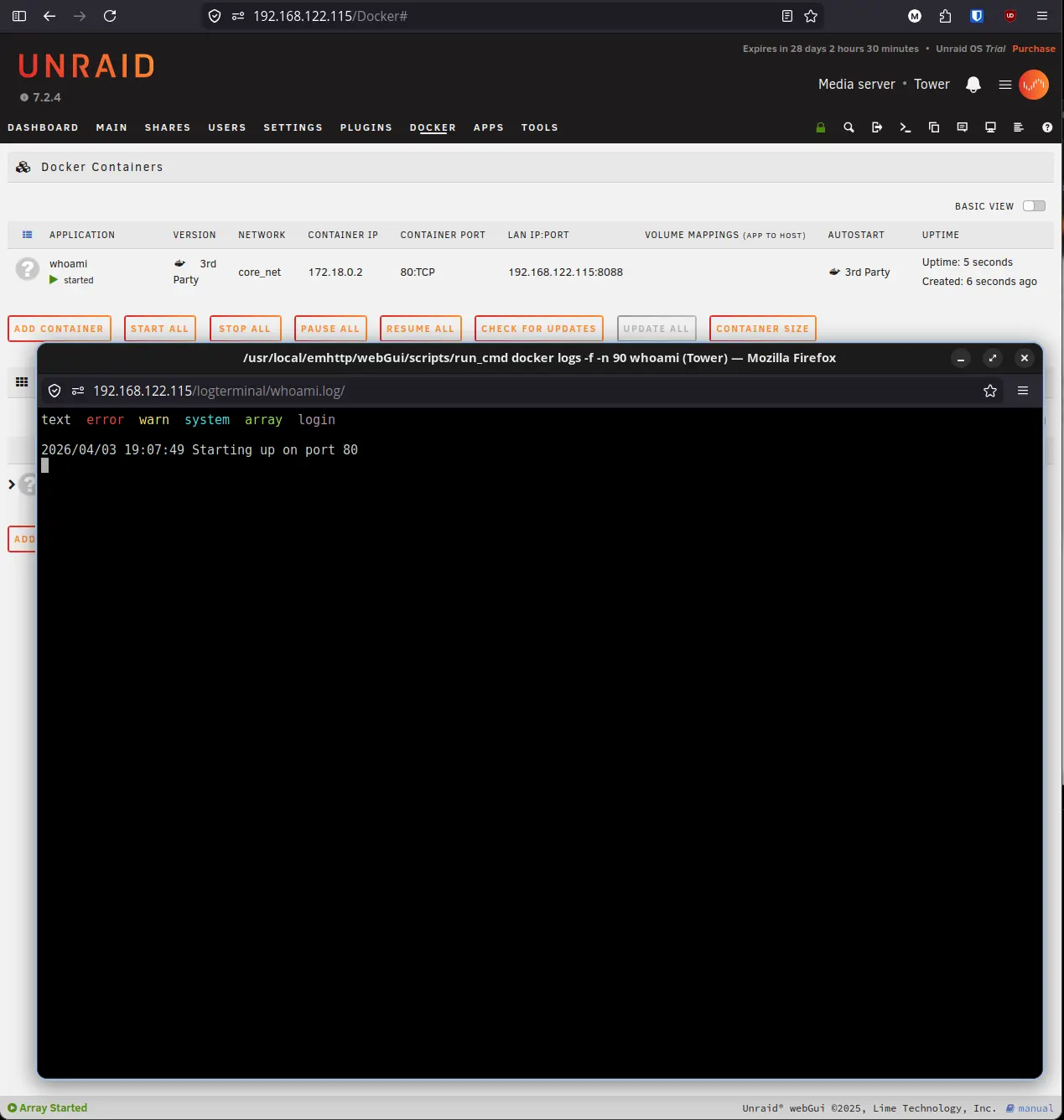Click the 192.168.122.115:8088 LAN port link
1064x1120 pixels.
tap(565, 272)
